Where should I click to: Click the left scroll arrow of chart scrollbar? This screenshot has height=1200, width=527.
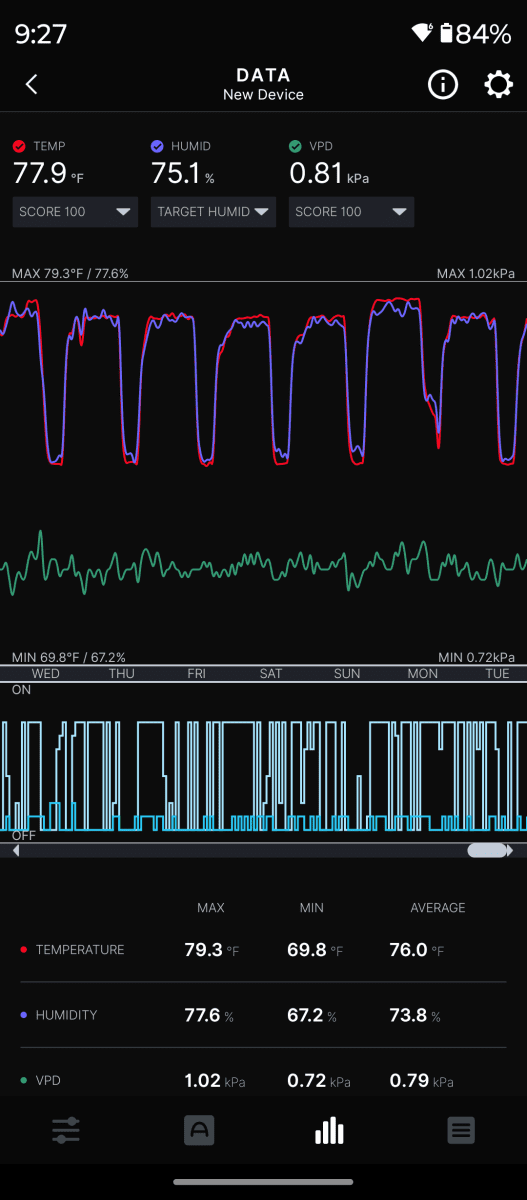[15, 851]
